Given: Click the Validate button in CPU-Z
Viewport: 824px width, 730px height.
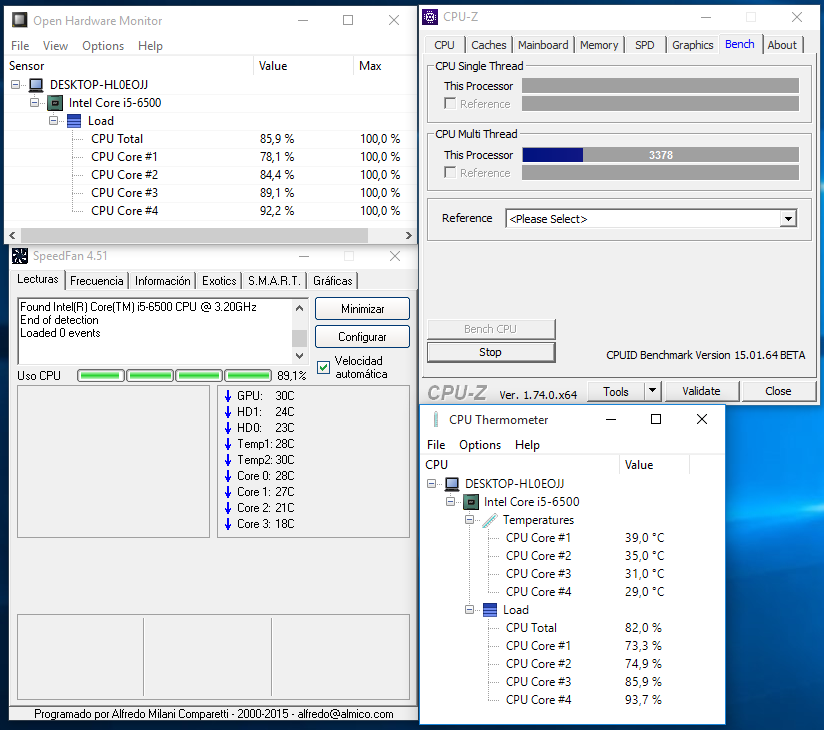Looking at the screenshot, I should click(702, 391).
